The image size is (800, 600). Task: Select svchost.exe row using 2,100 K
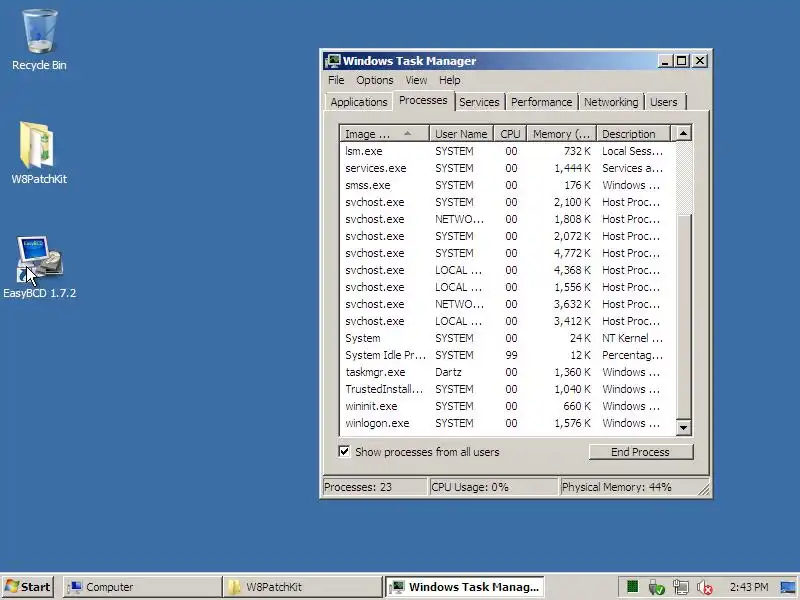pos(507,202)
